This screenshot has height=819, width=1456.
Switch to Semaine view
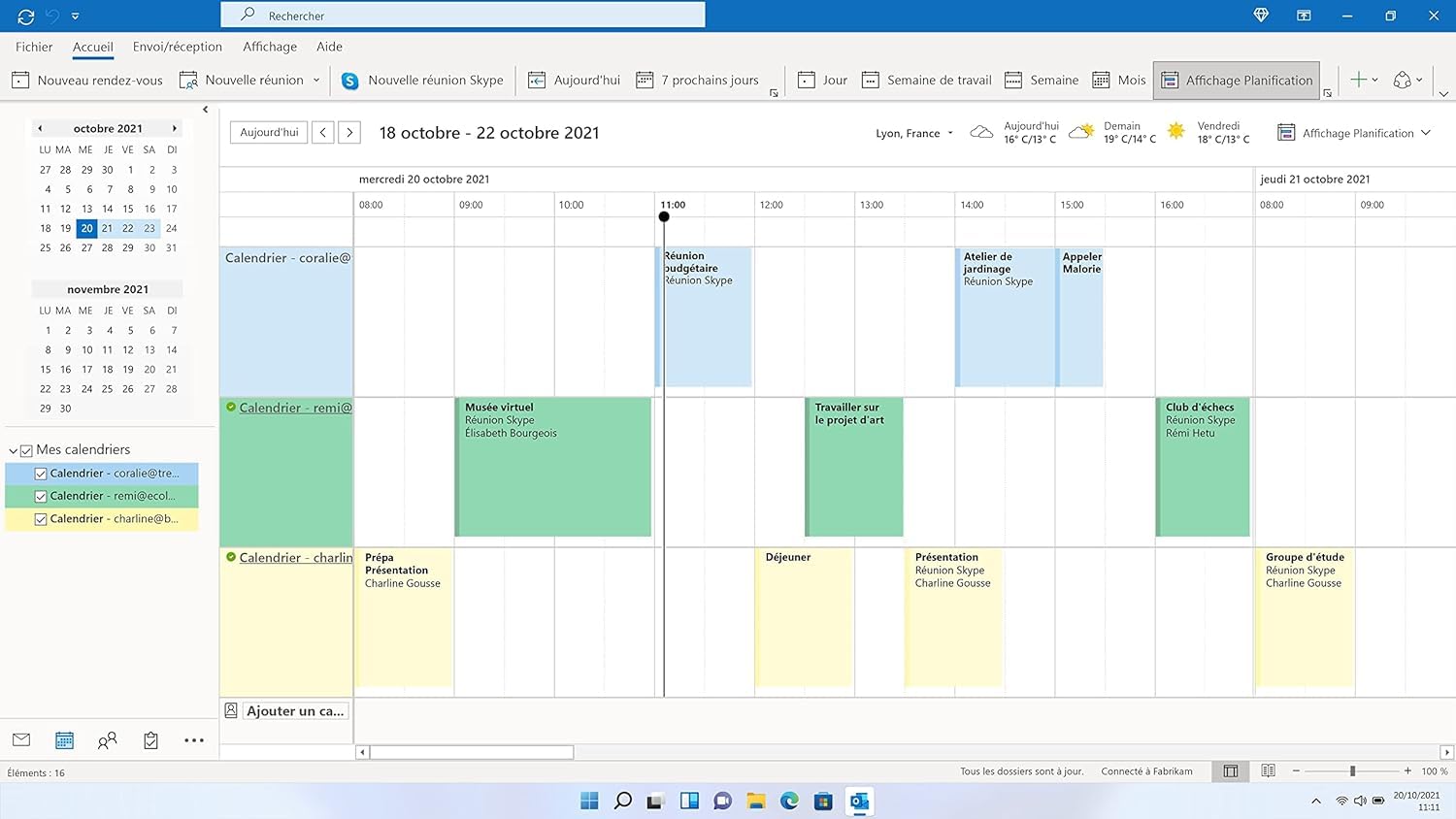click(1042, 81)
